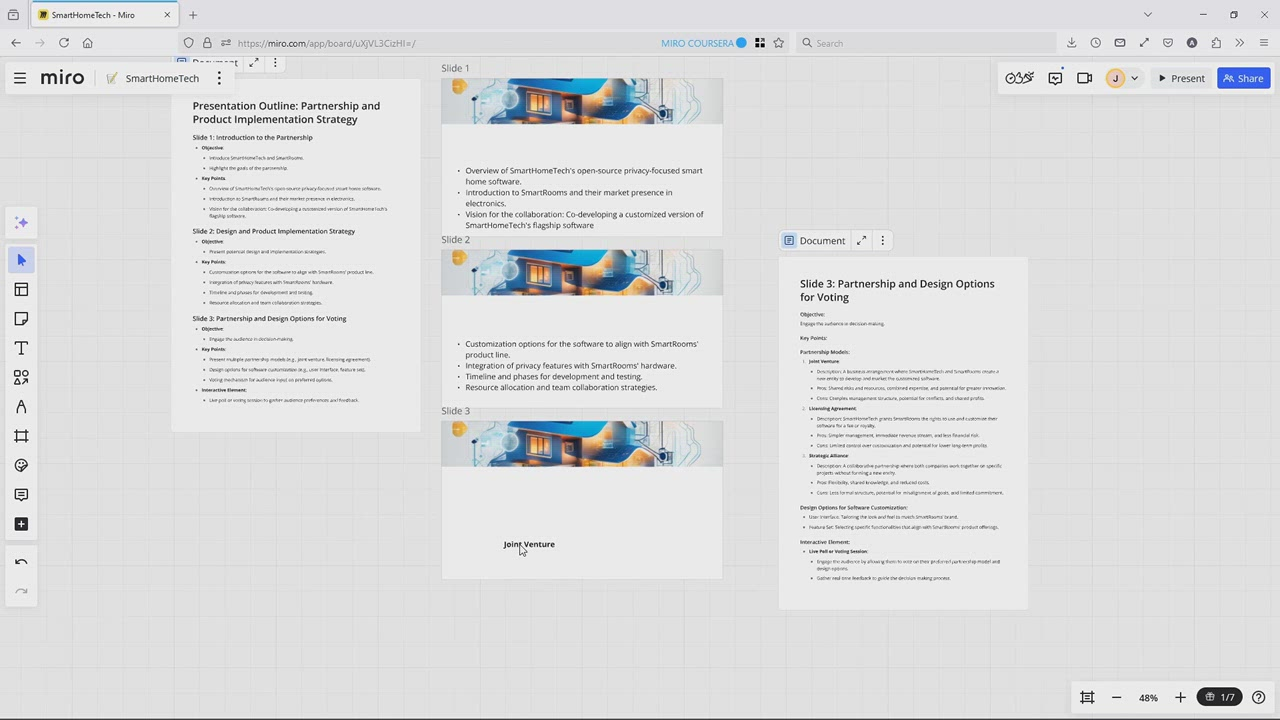Open shapes and lines tool
The width and height of the screenshot is (1280, 720).
[21, 377]
